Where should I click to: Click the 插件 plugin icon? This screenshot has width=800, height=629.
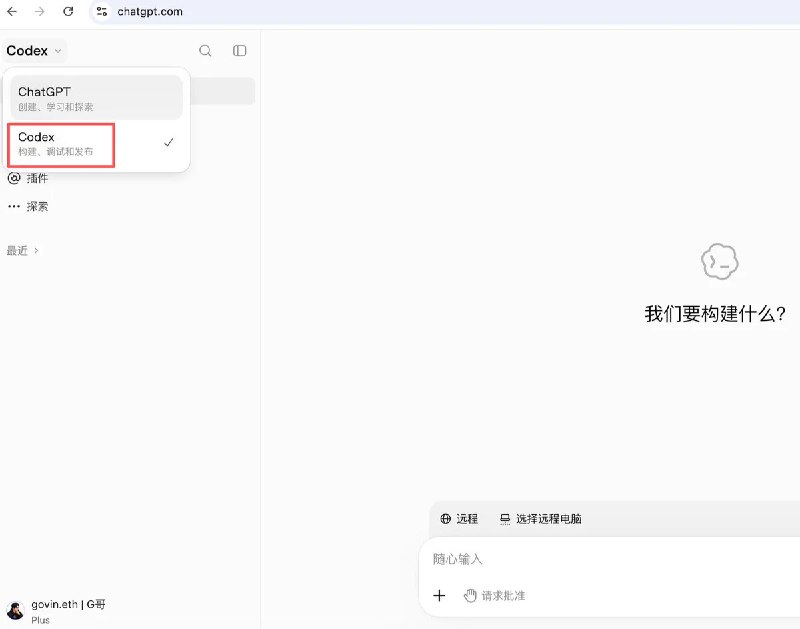point(14,178)
